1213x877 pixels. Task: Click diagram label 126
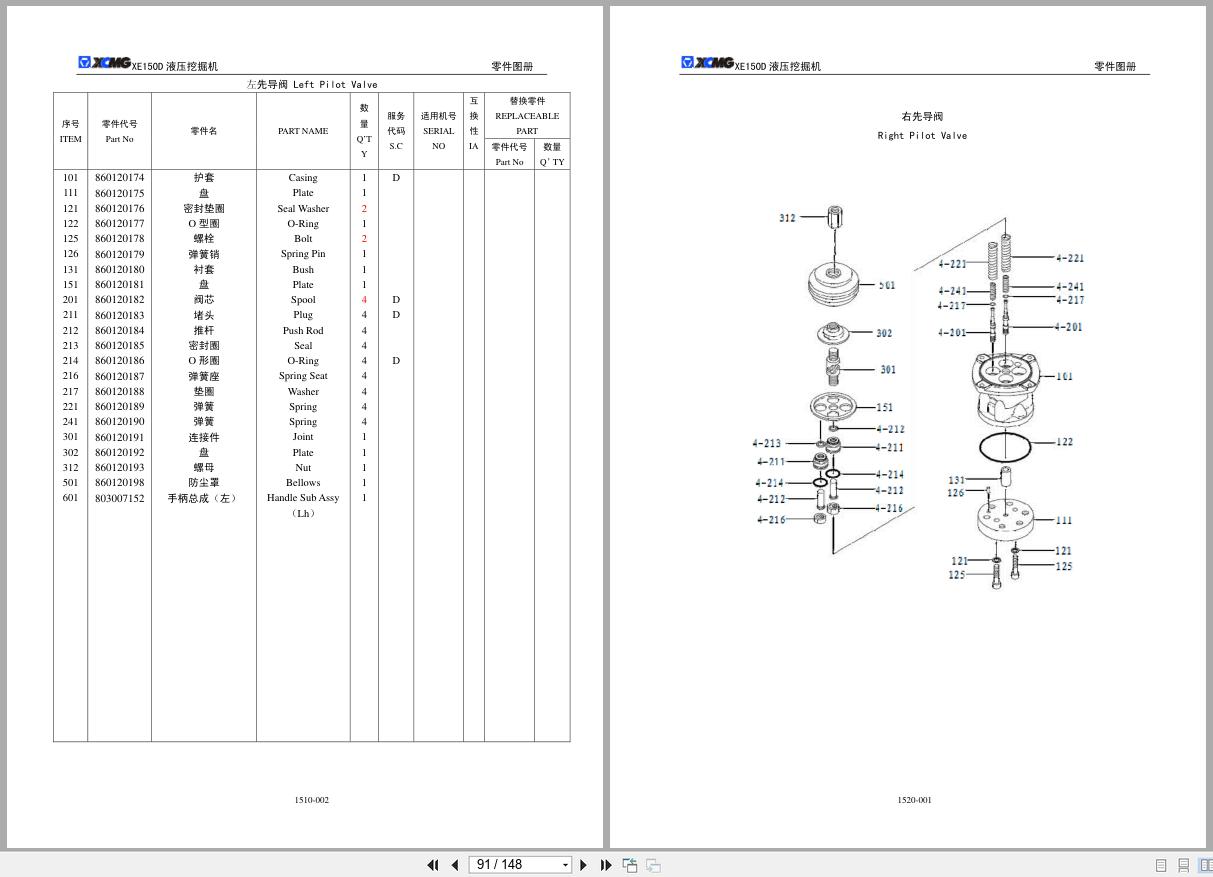956,493
